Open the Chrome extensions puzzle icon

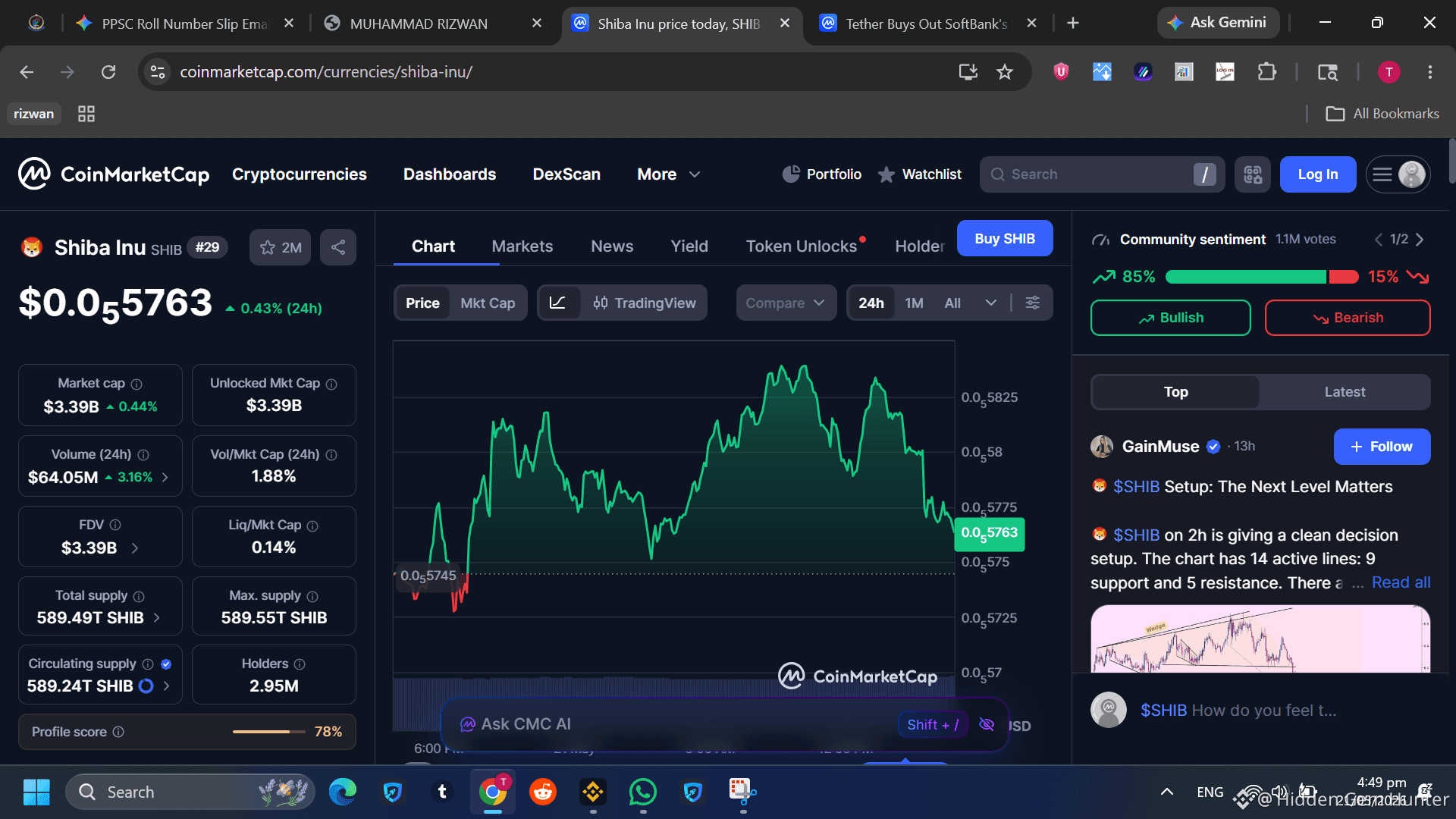(x=1266, y=72)
